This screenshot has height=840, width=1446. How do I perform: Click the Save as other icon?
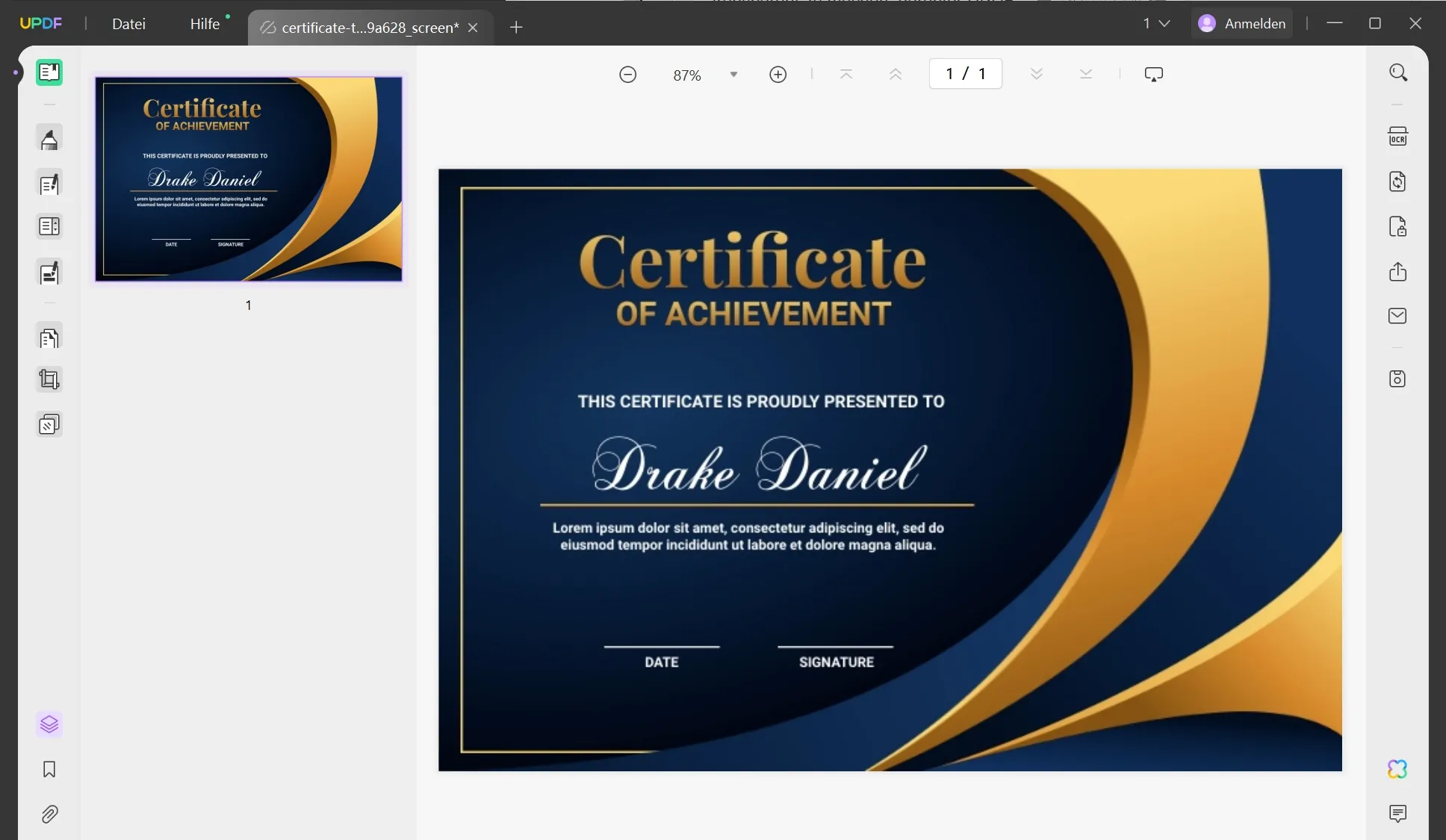[1397, 379]
